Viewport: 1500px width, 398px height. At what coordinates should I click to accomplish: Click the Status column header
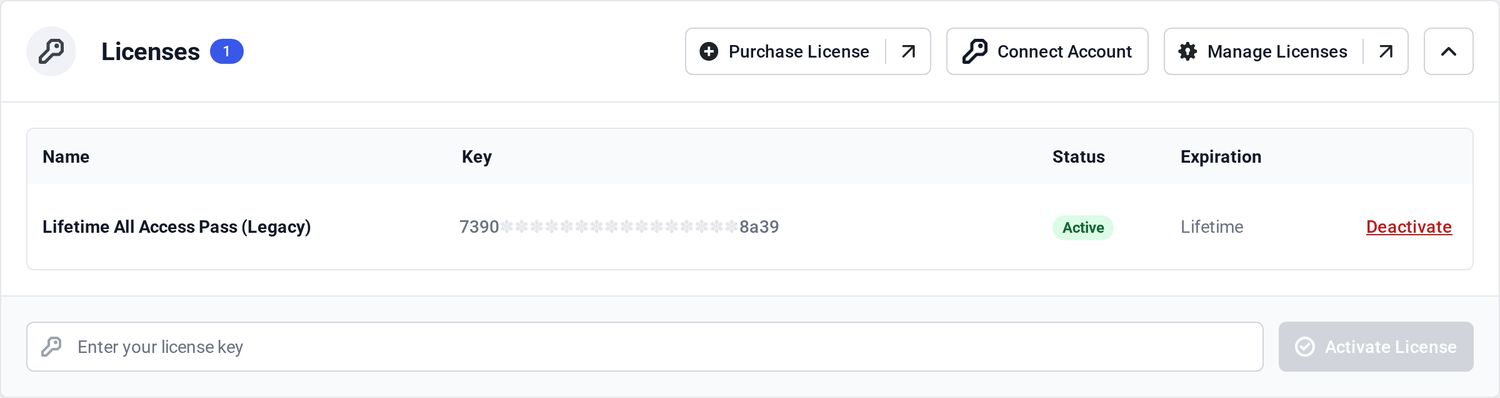point(1079,157)
